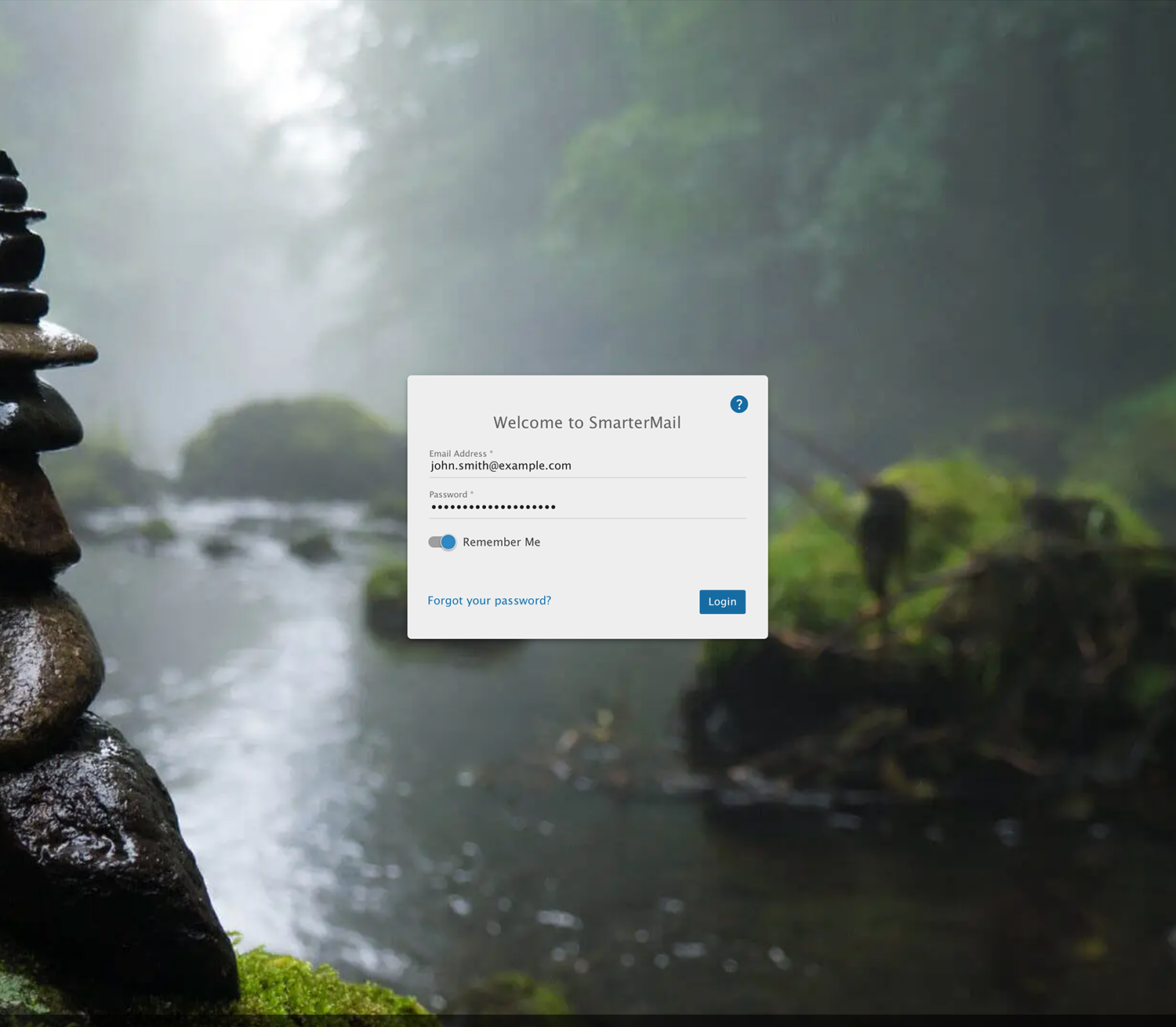The width and height of the screenshot is (1176, 1027).
Task: Click the Password field
Action: (587, 506)
